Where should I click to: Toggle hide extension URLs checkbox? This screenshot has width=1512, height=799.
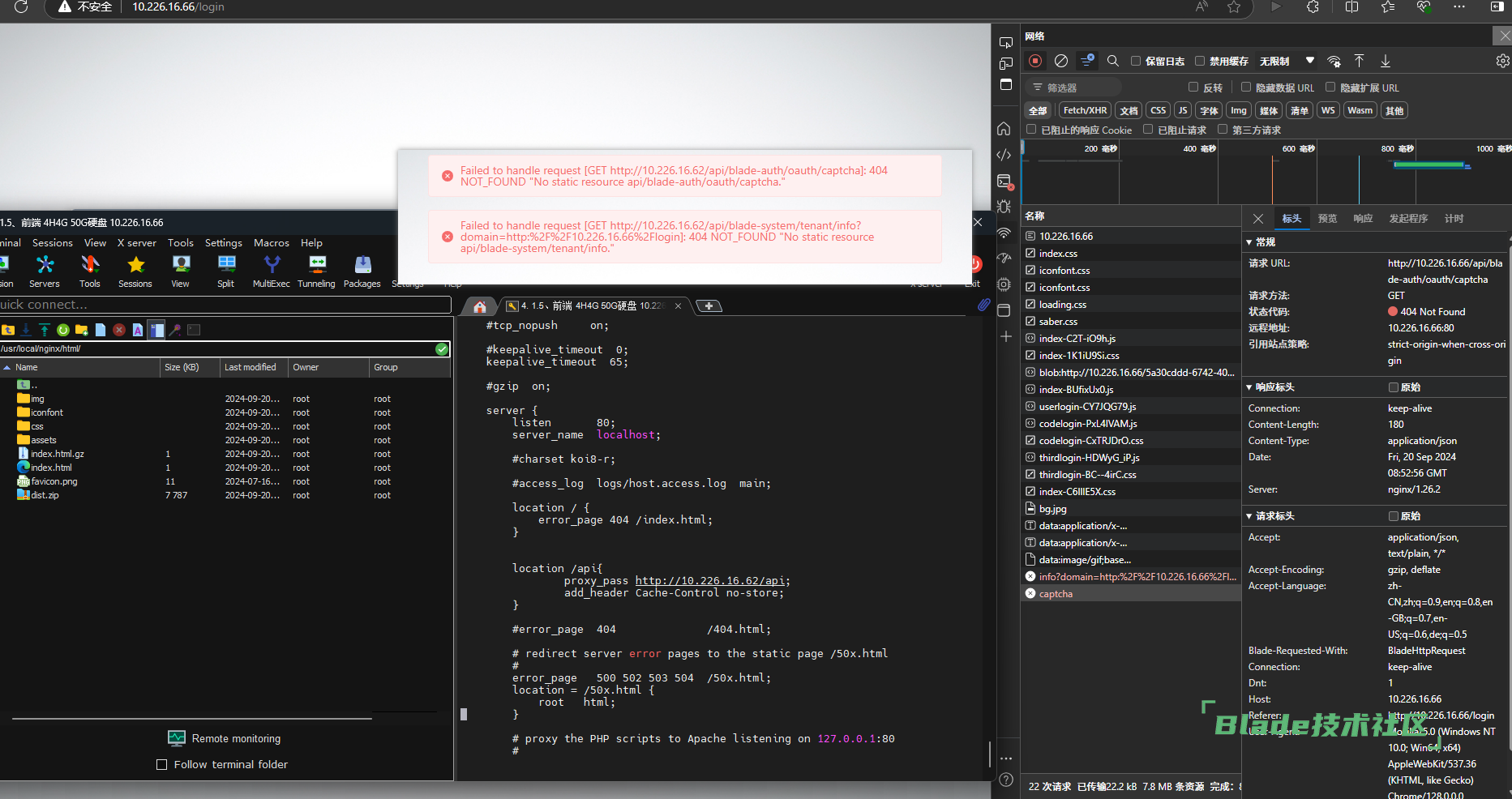[1330, 87]
